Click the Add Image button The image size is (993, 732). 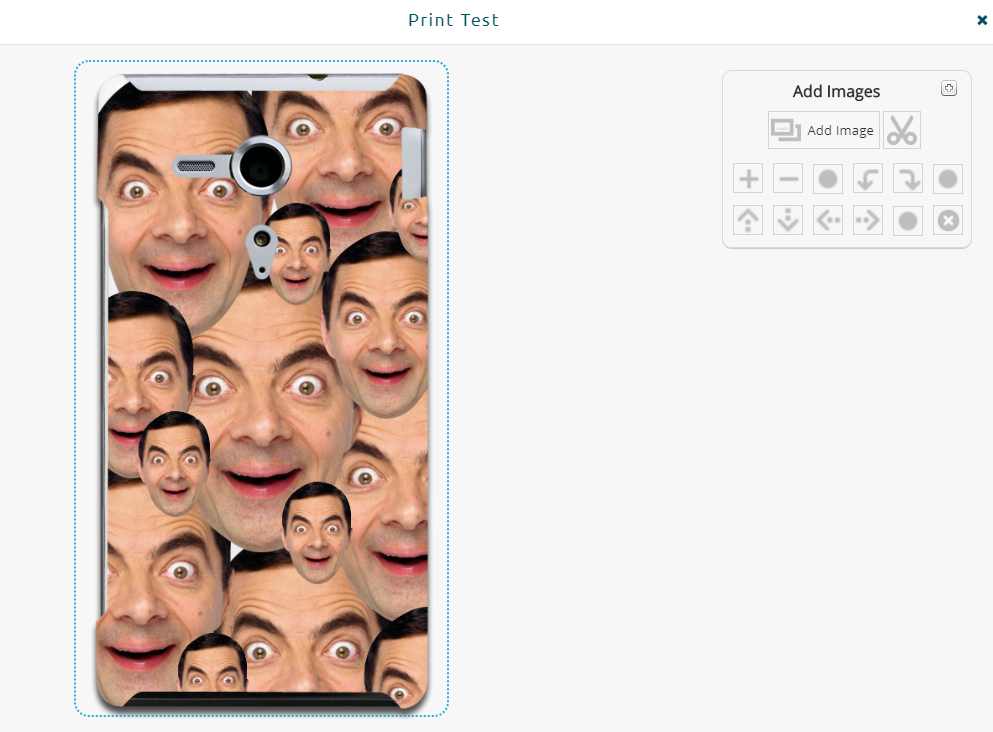click(823, 130)
